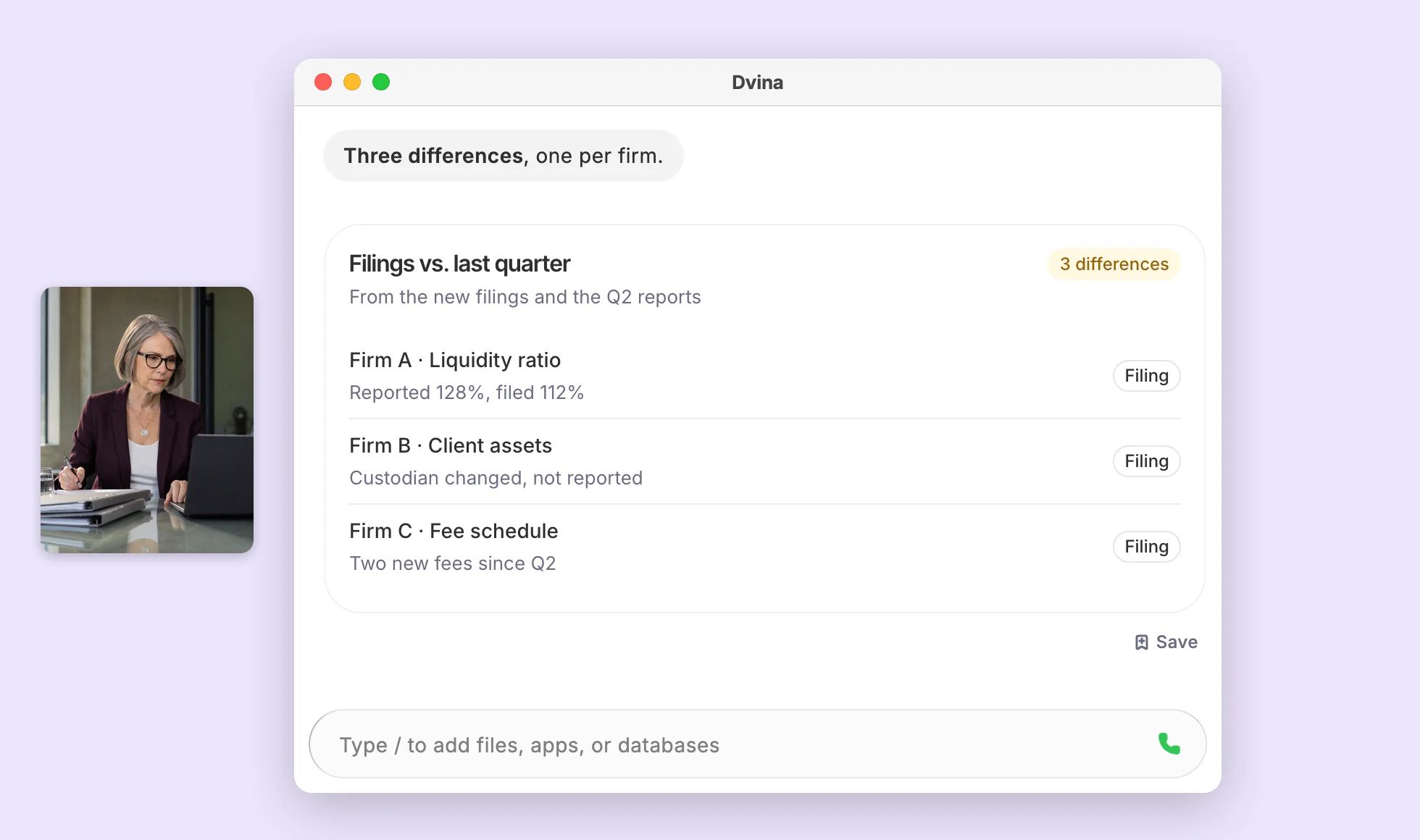Click the Reported 128%, filed 112% detail
Screen dimensions: 1420x840
467,392
